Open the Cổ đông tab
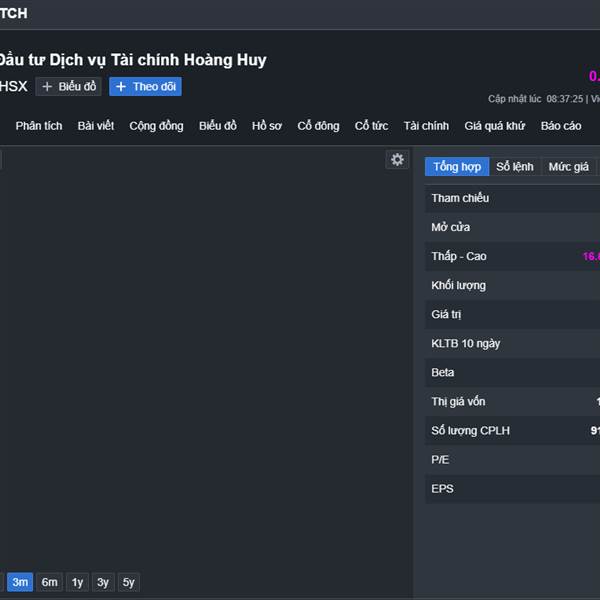This screenshot has width=600, height=600. click(318, 126)
